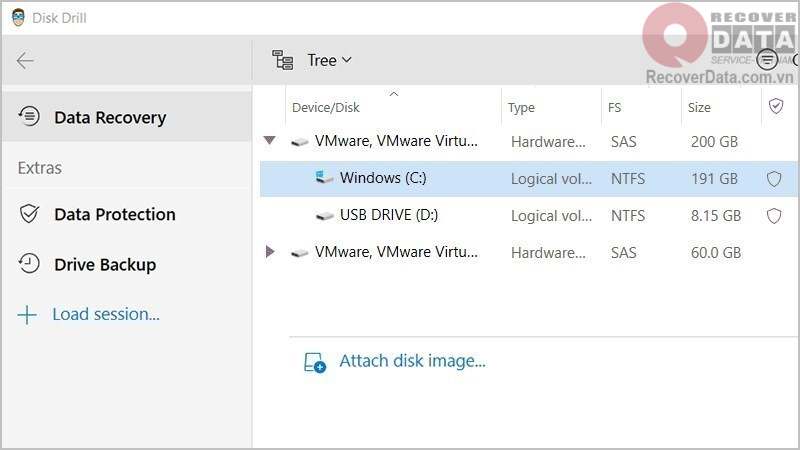The image size is (800, 450).
Task: Toggle protection shield for Windows (C:)
Action: click(773, 179)
